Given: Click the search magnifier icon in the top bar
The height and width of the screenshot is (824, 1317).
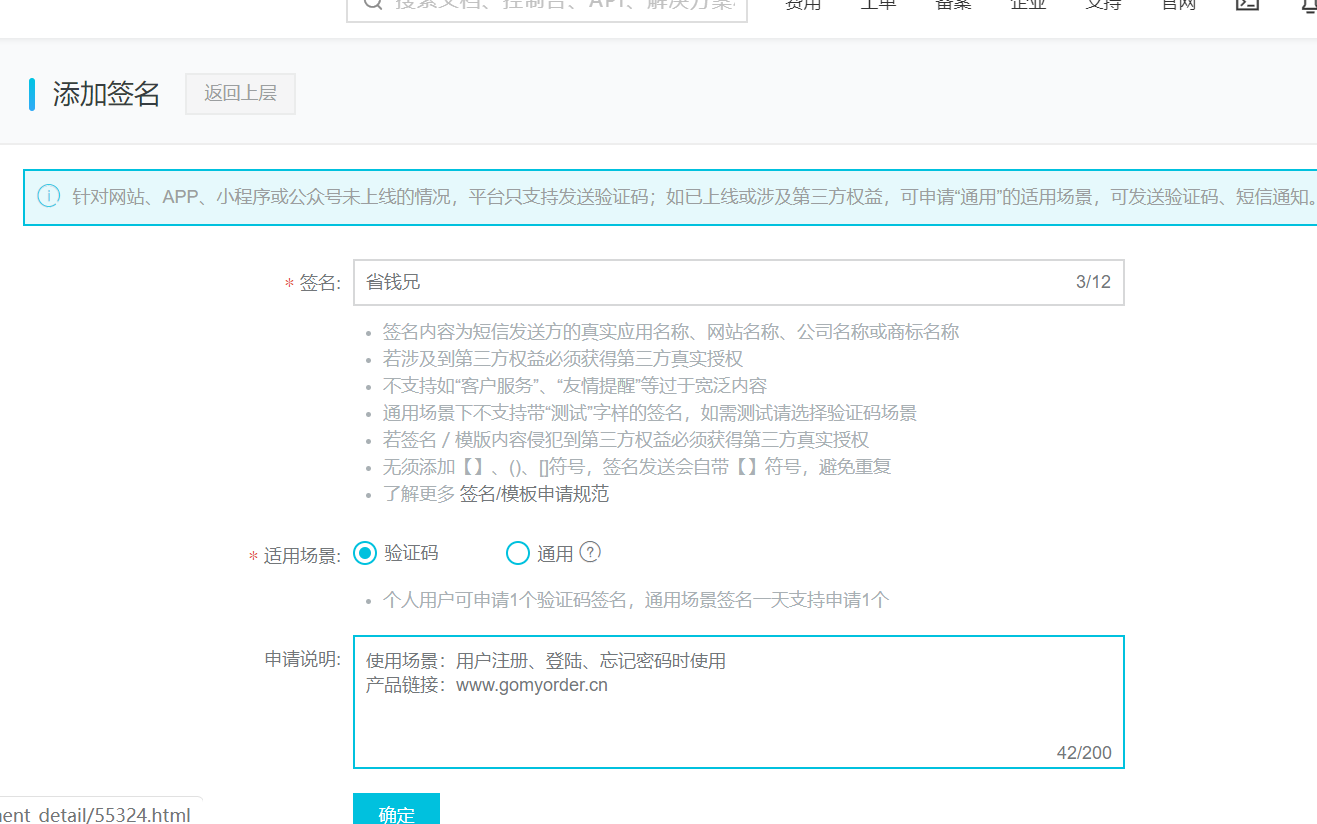Looking at the screenshot, I should 372,5.
